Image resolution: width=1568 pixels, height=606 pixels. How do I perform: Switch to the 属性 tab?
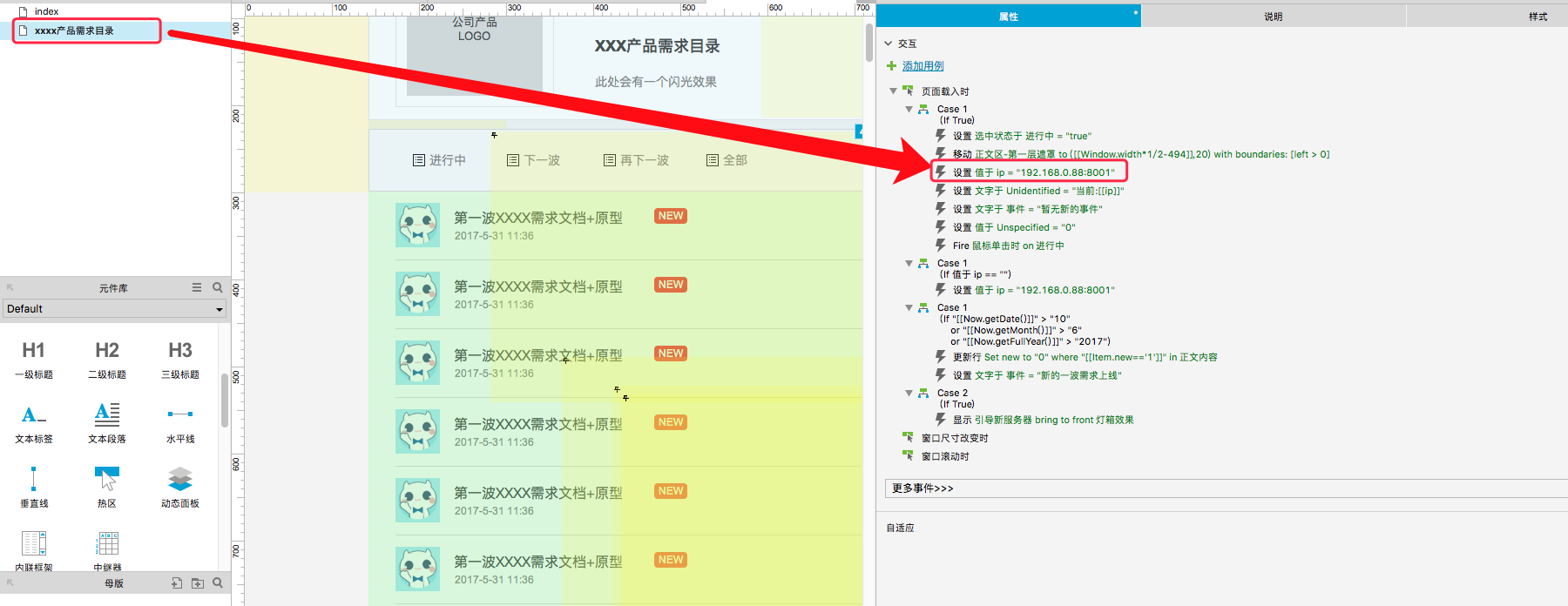1009,17
